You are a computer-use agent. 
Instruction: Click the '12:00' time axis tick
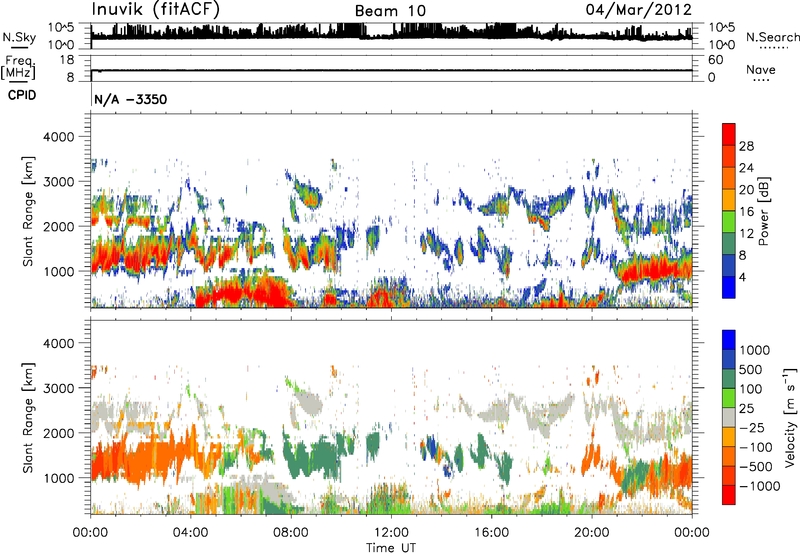point(391,533)
